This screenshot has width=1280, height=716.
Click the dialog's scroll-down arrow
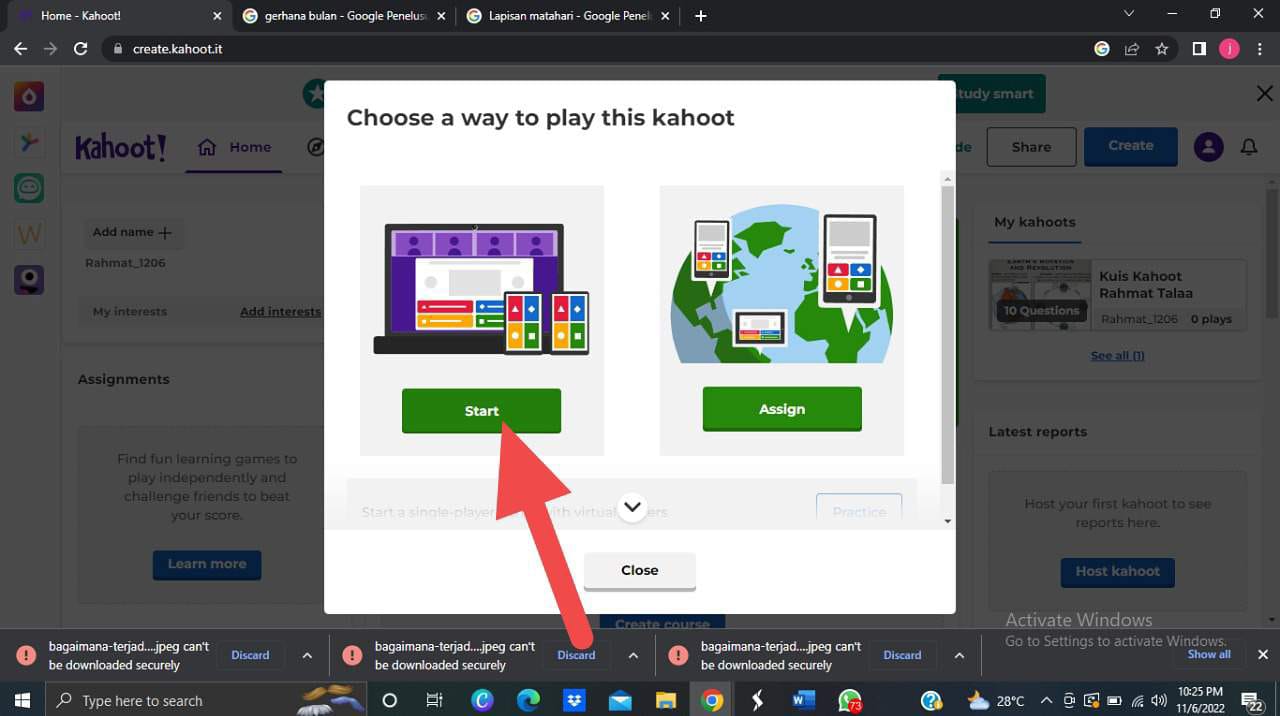point(948,521)
